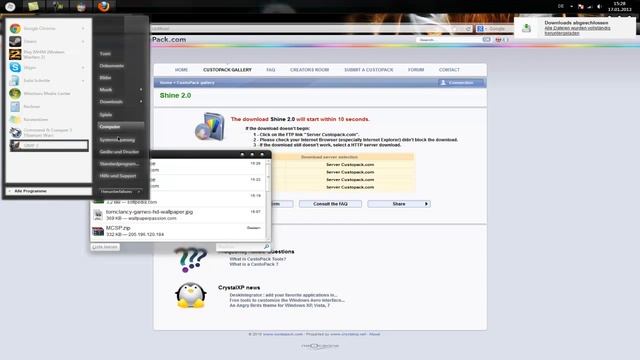Expand the Downloads submenu arrow in start menu
Viewport: 640px width, 360px height.
click(141, 102)
